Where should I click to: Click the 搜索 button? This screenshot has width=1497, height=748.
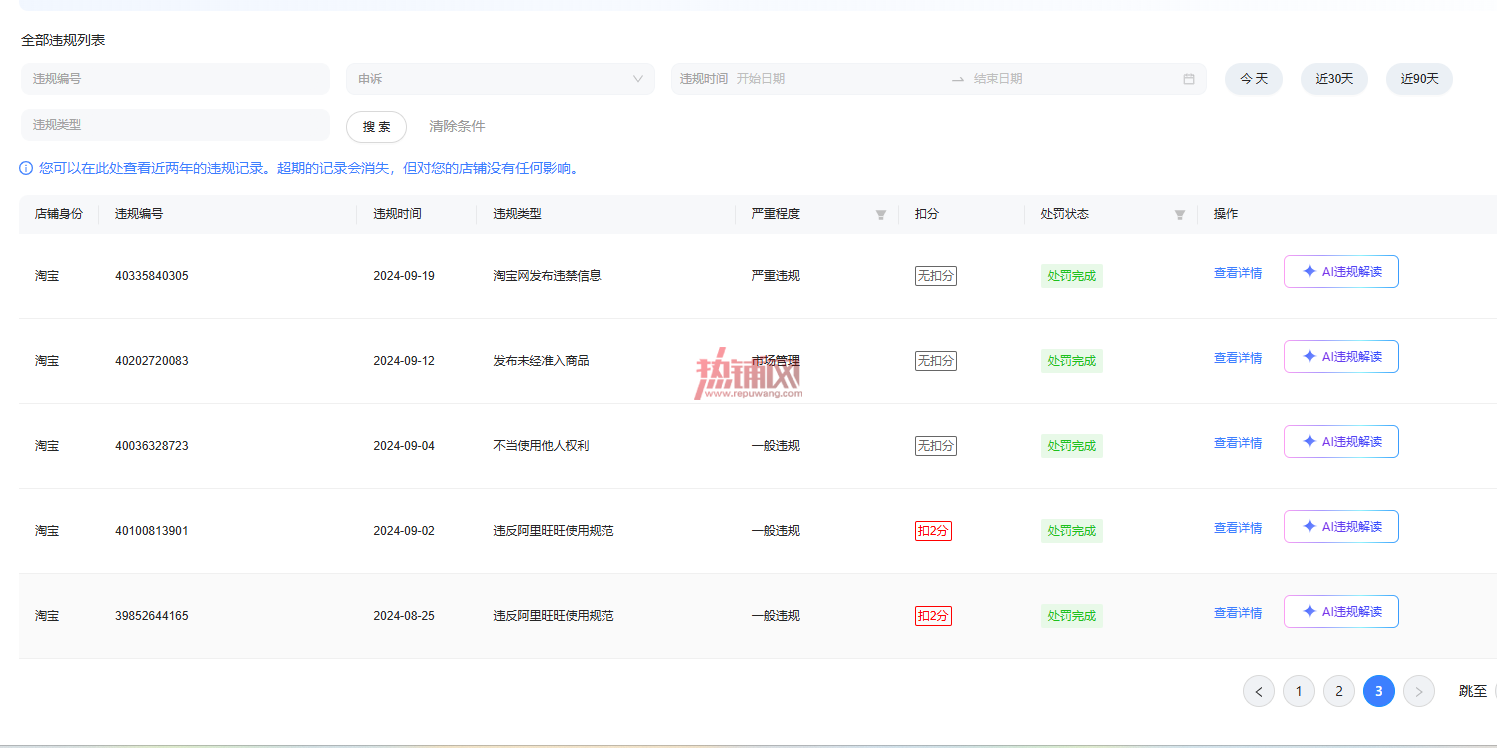pyautogui.click(x=376, y=127)
